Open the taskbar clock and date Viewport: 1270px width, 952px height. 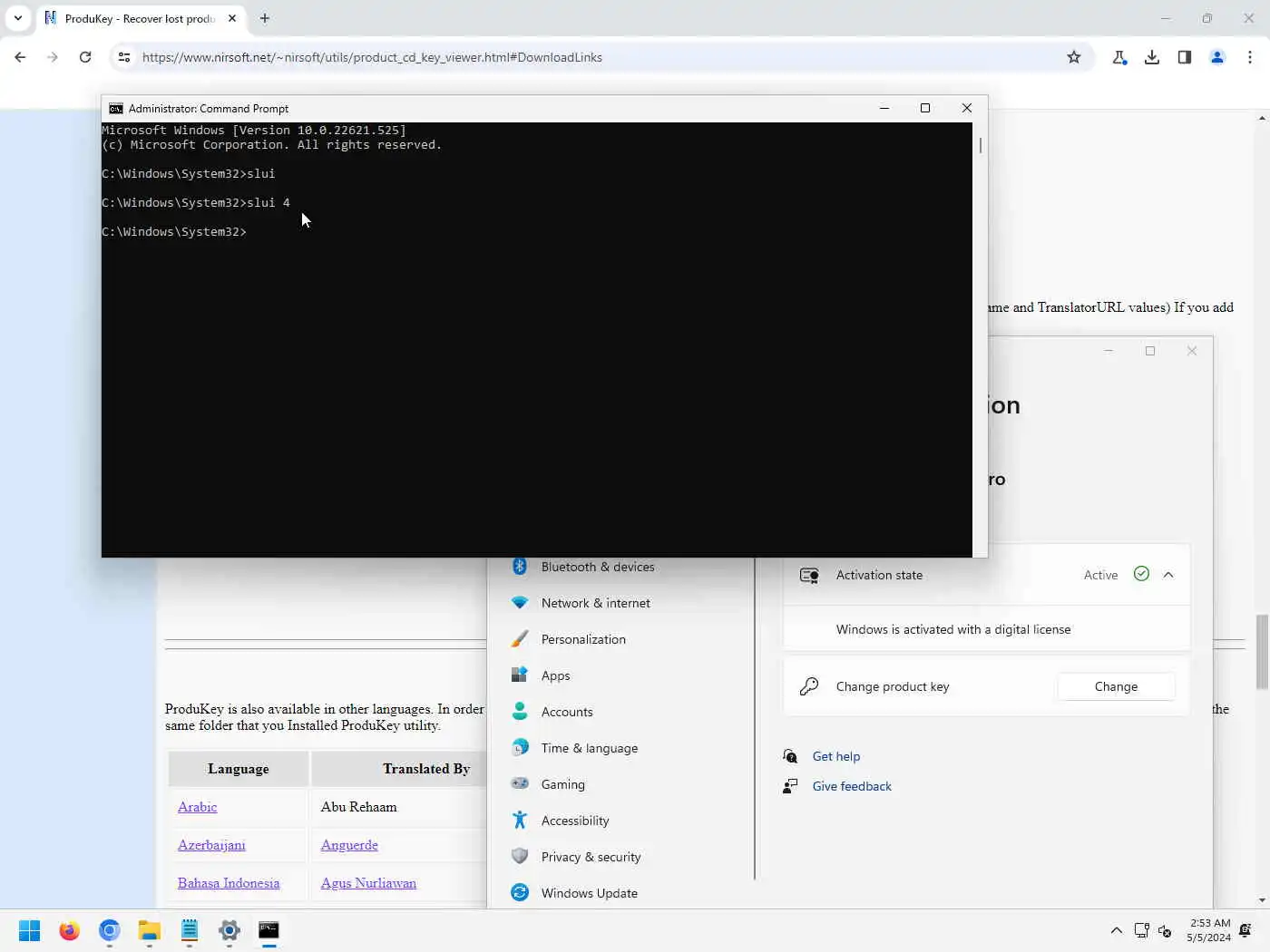pyautogui.click(x=1208, y=930)
